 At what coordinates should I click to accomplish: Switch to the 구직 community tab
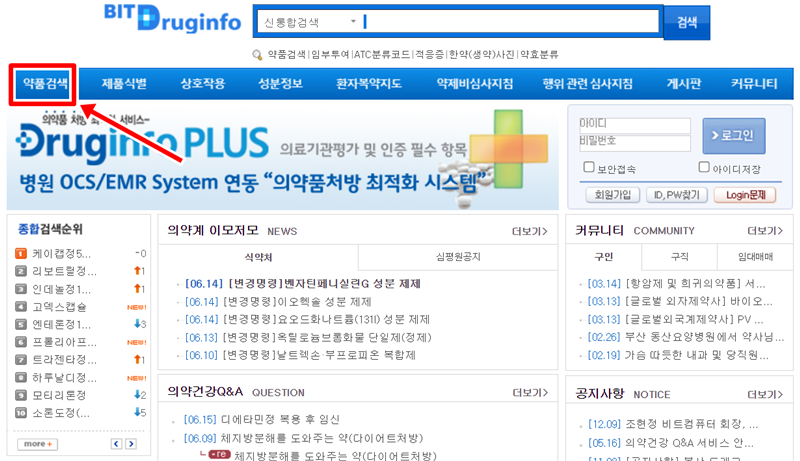(680, 257)
